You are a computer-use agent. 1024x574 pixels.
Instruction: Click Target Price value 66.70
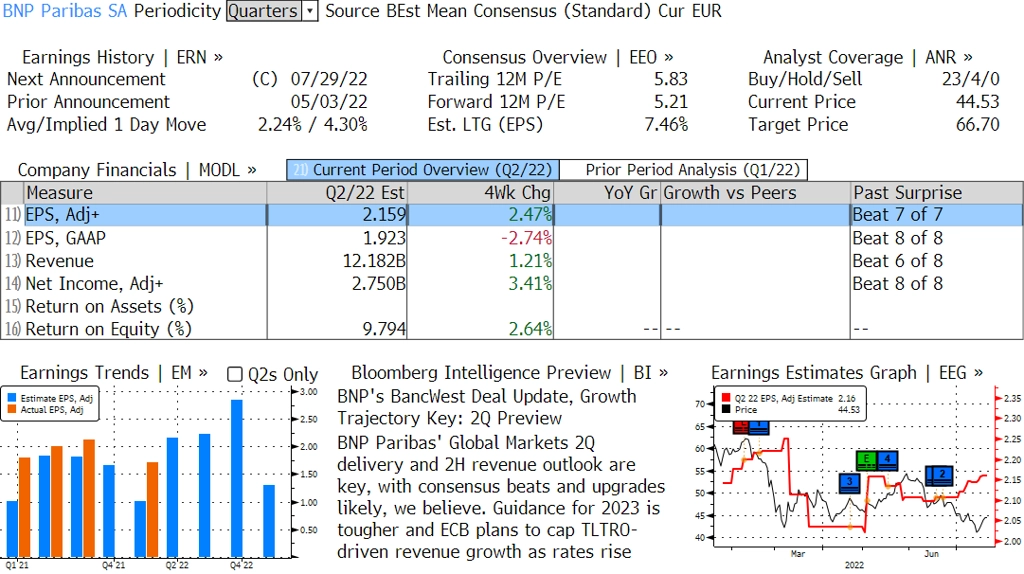978,125
